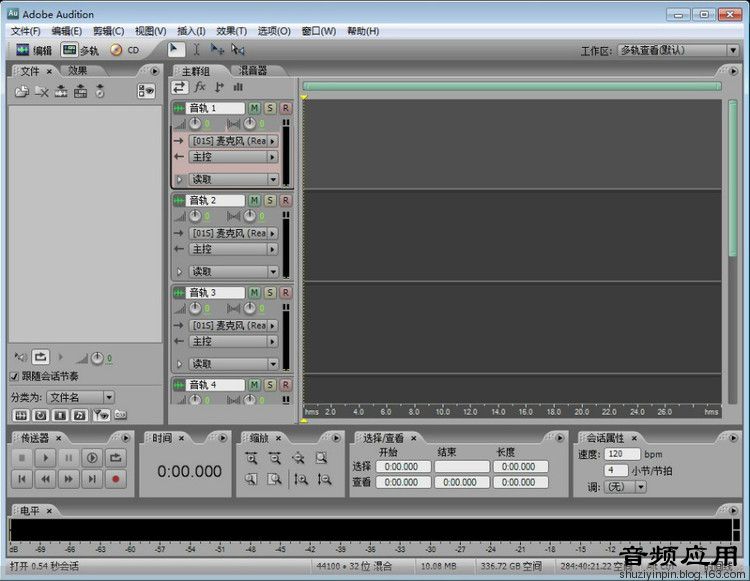The image size is (750, 581).
Task: Go to end with transport button
Action: (92, 479)
